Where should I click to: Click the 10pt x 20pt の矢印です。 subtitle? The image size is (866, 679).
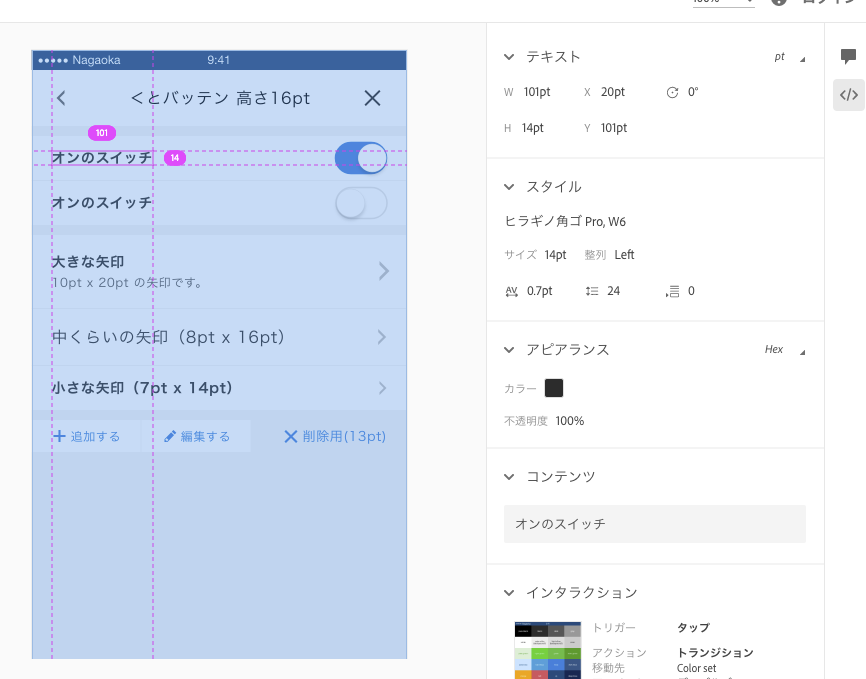point(128,283)
